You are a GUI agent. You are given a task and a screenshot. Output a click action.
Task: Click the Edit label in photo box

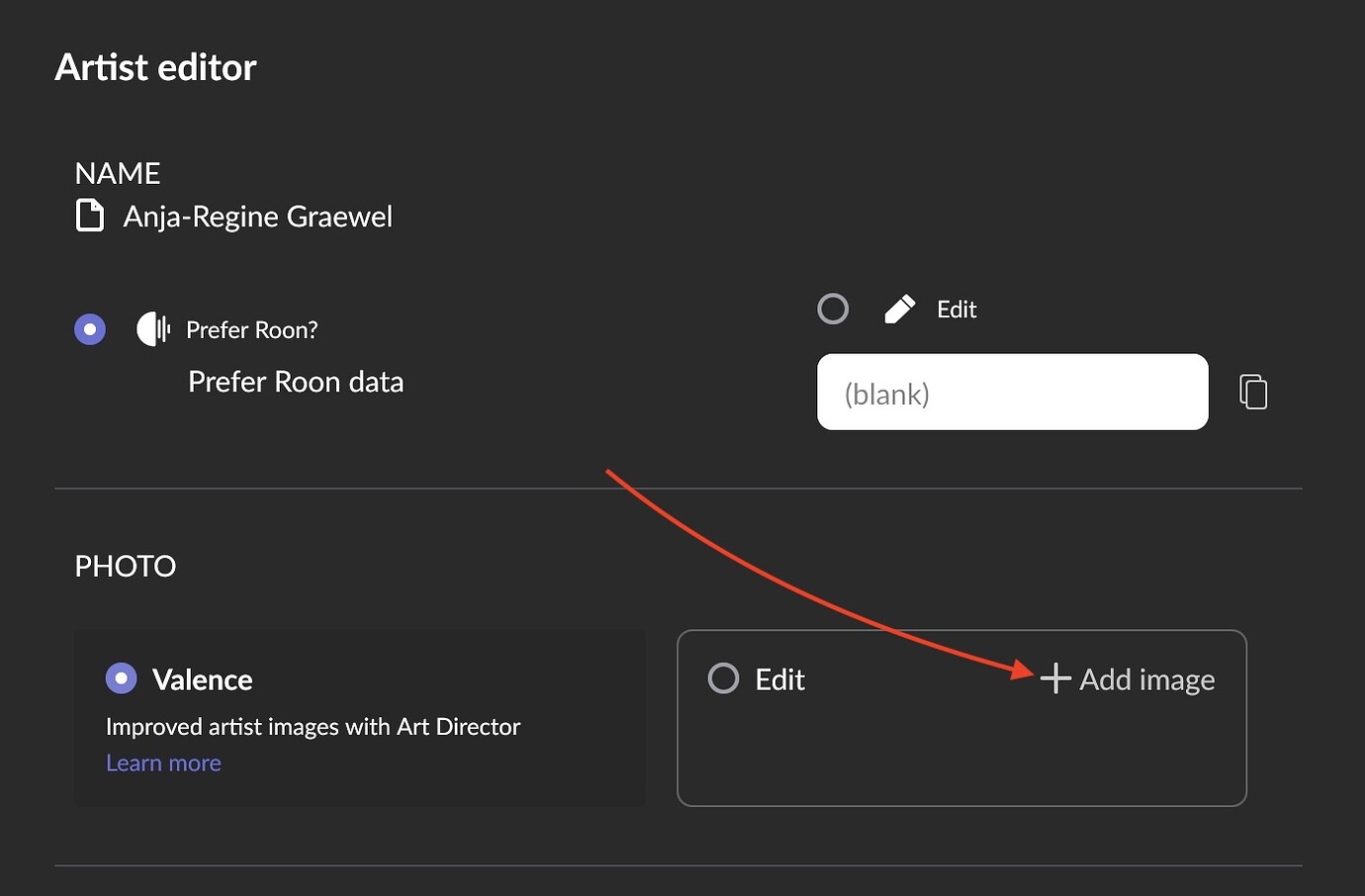tap(779, 680)
